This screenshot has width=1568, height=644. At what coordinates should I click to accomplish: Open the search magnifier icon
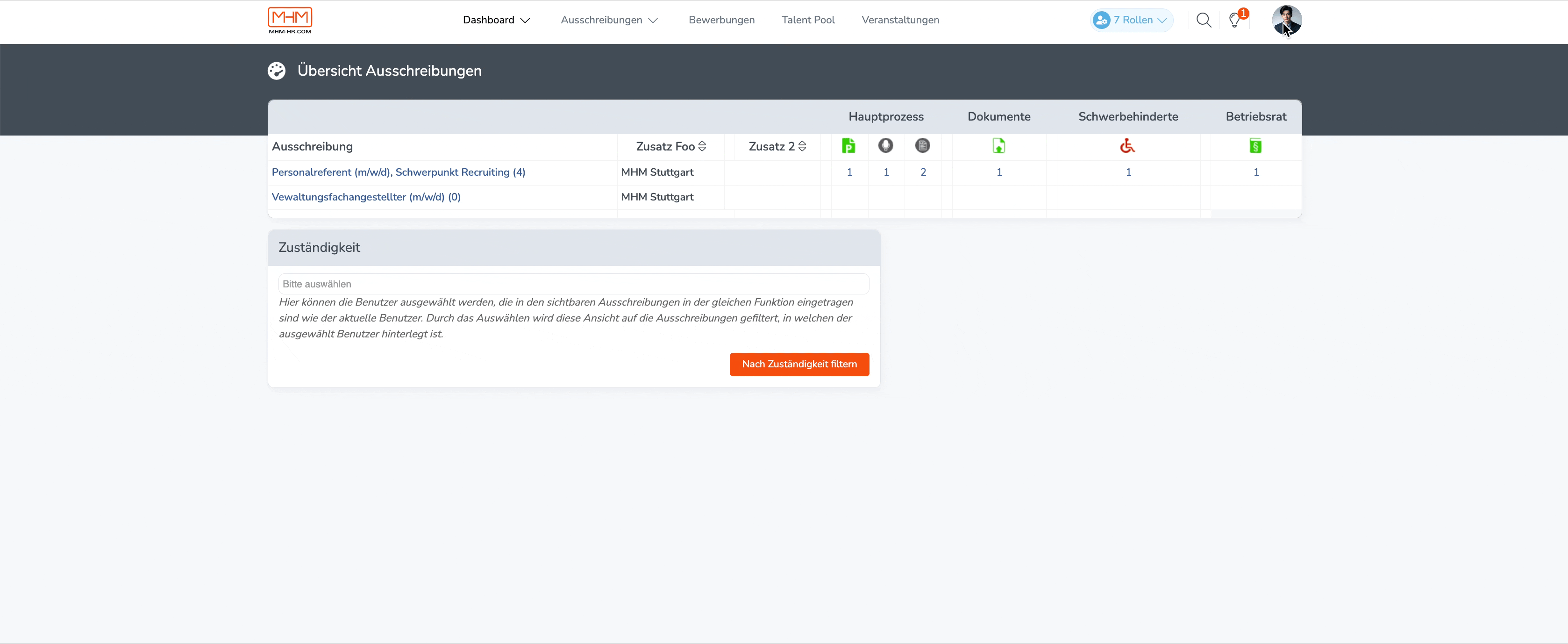tap(1204, 20)
